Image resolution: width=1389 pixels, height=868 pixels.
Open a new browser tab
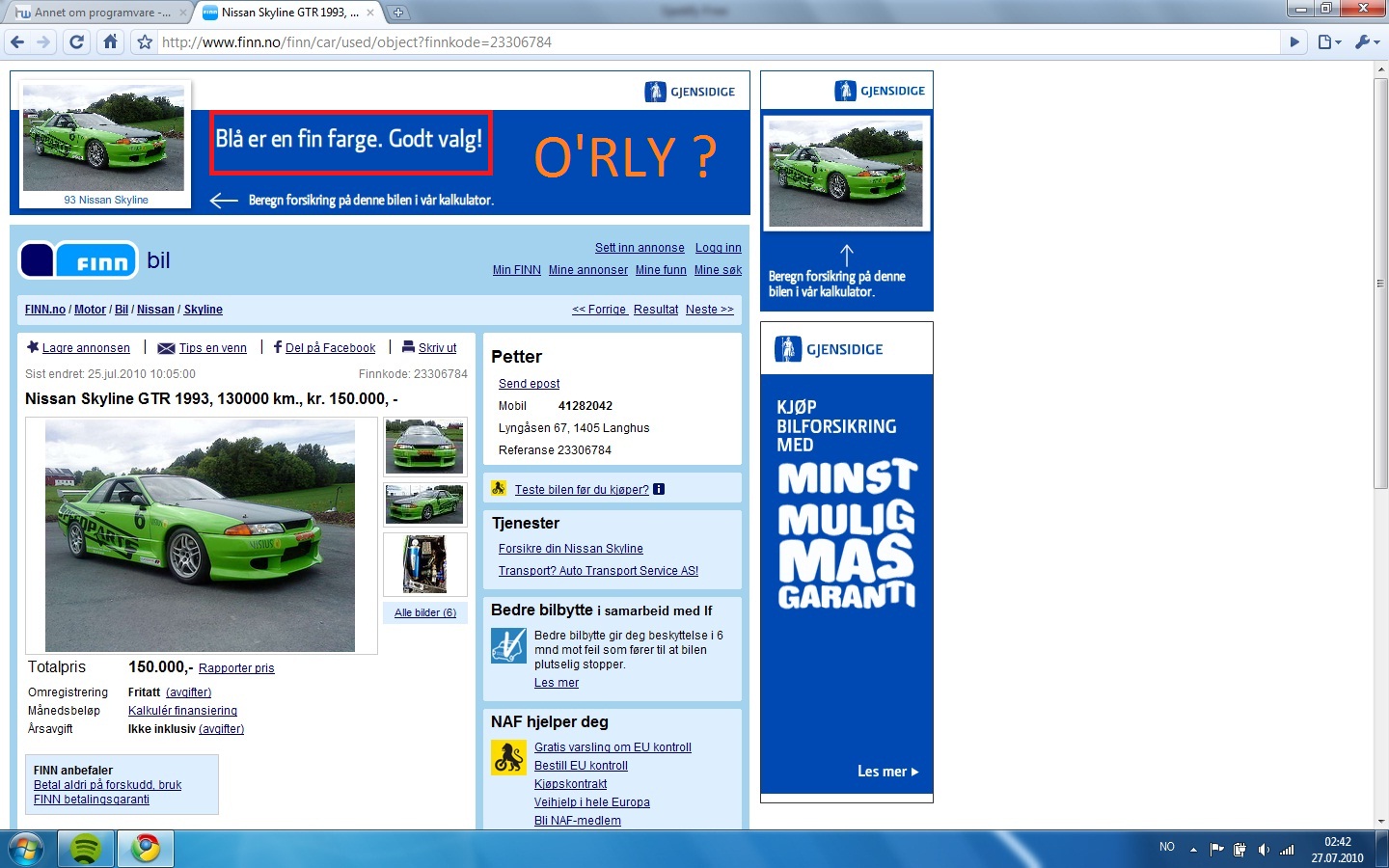point(397,13)
